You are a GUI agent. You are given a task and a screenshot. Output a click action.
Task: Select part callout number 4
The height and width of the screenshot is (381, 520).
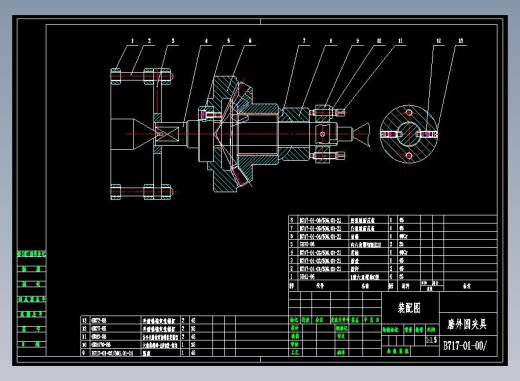(206, 41)
